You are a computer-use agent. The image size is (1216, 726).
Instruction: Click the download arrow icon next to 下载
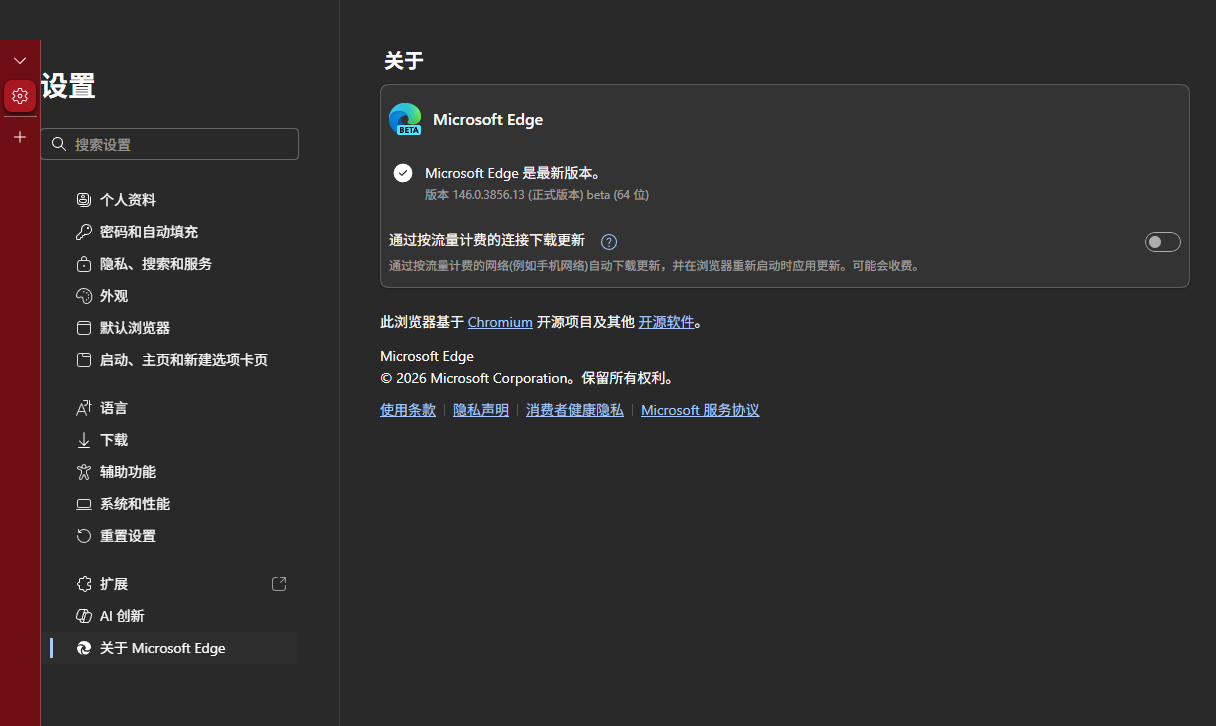tap(84, 439)
